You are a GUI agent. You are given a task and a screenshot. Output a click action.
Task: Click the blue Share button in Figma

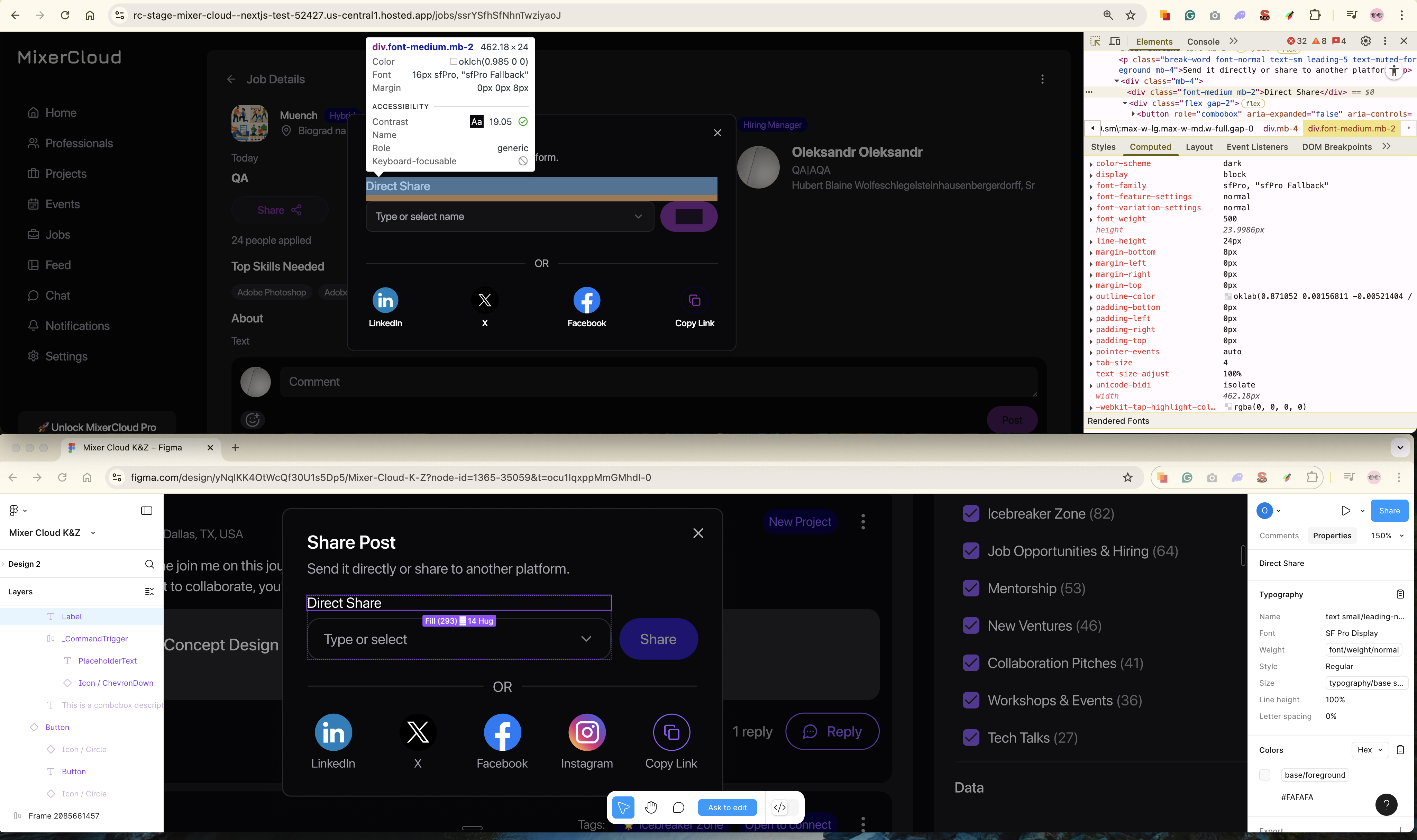[1389, 511]
